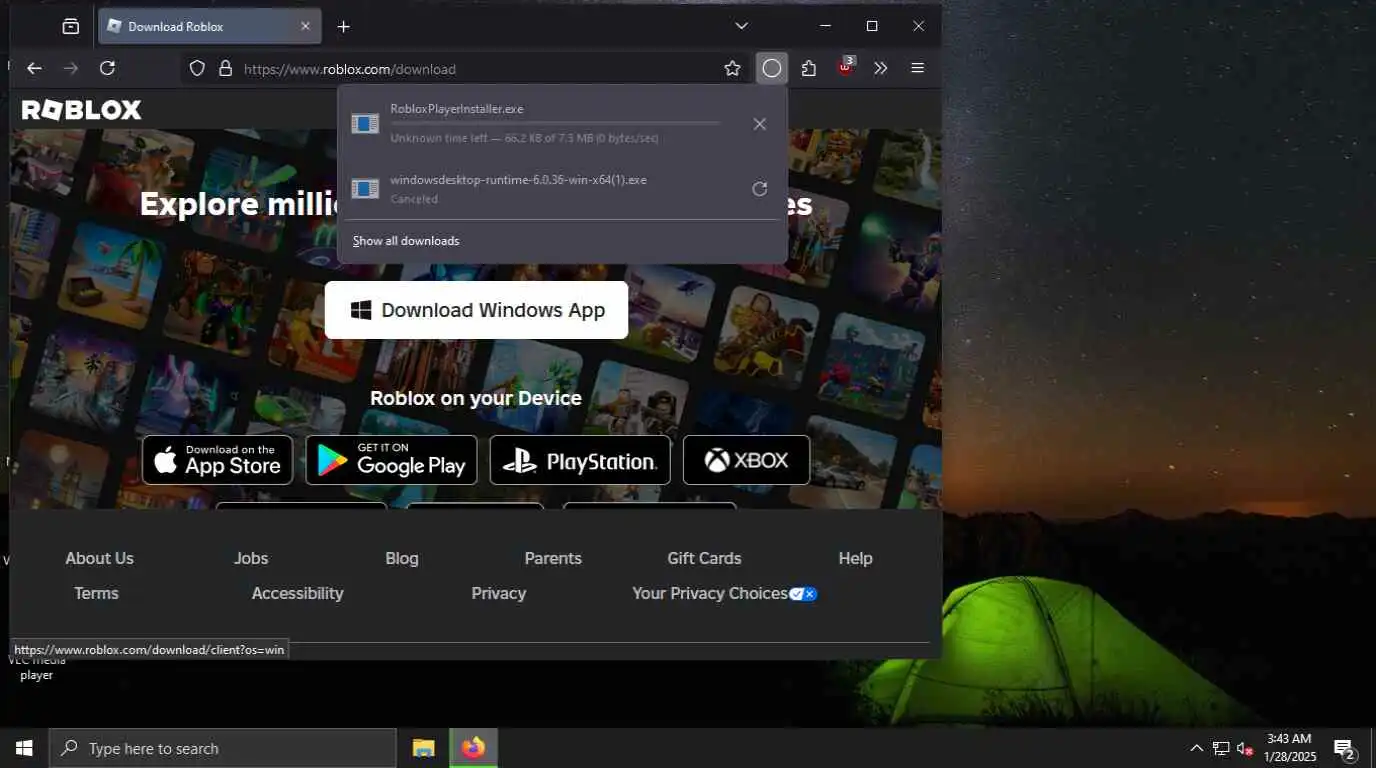The height and width of the screenshot is (768, 1376).
Task: Toggle the downloads panel button
Action: tap(771, 68)
